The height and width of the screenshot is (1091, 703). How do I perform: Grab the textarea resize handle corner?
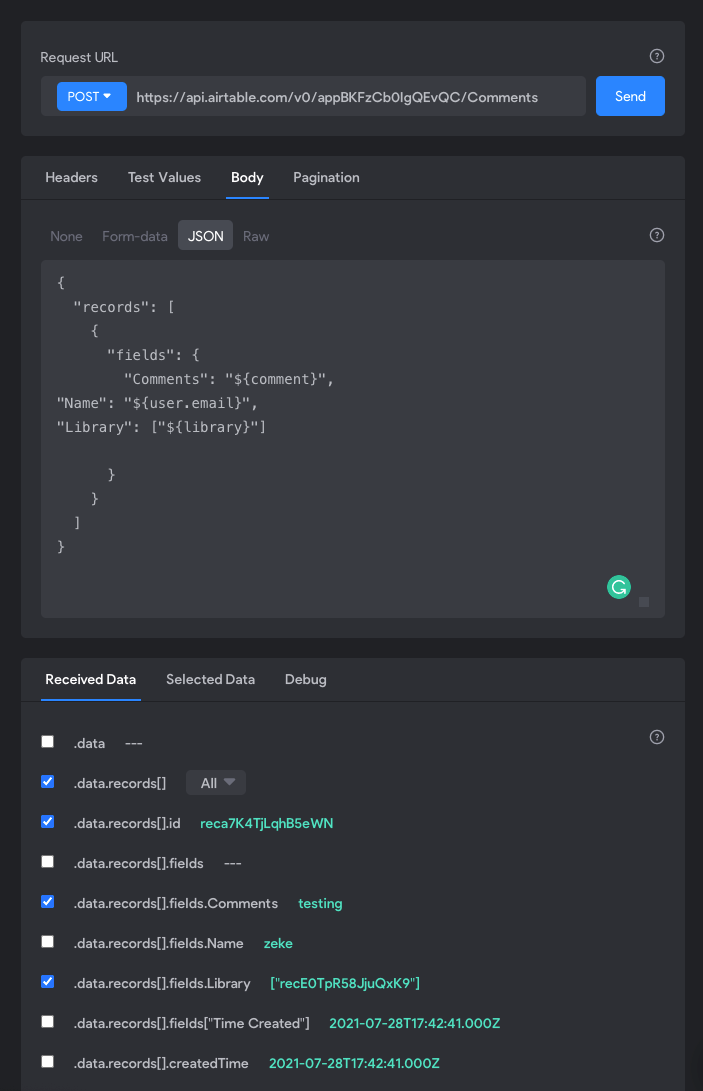click(x=644, y=602)
